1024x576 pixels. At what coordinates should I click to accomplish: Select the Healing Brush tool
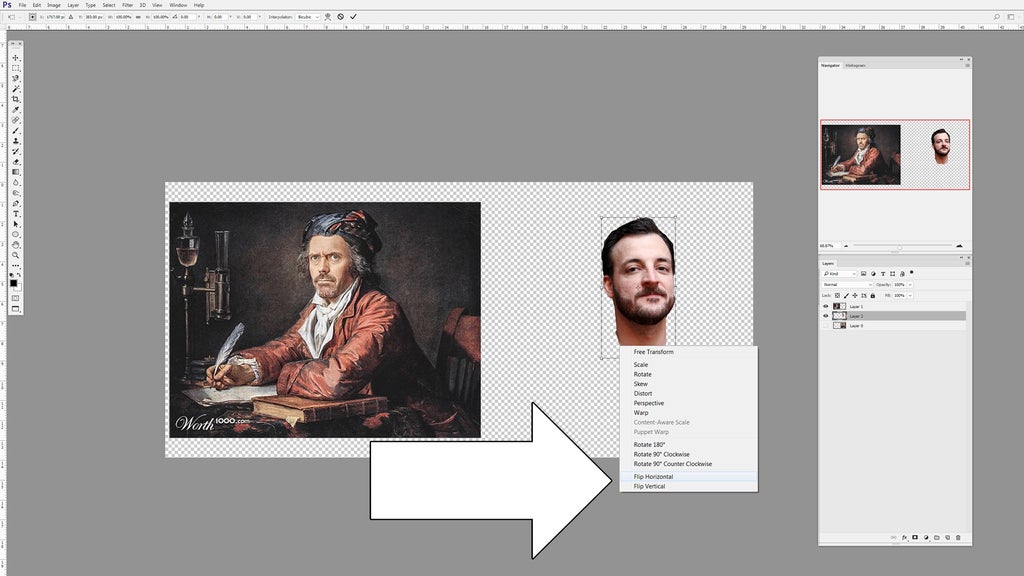pos(16,120)
